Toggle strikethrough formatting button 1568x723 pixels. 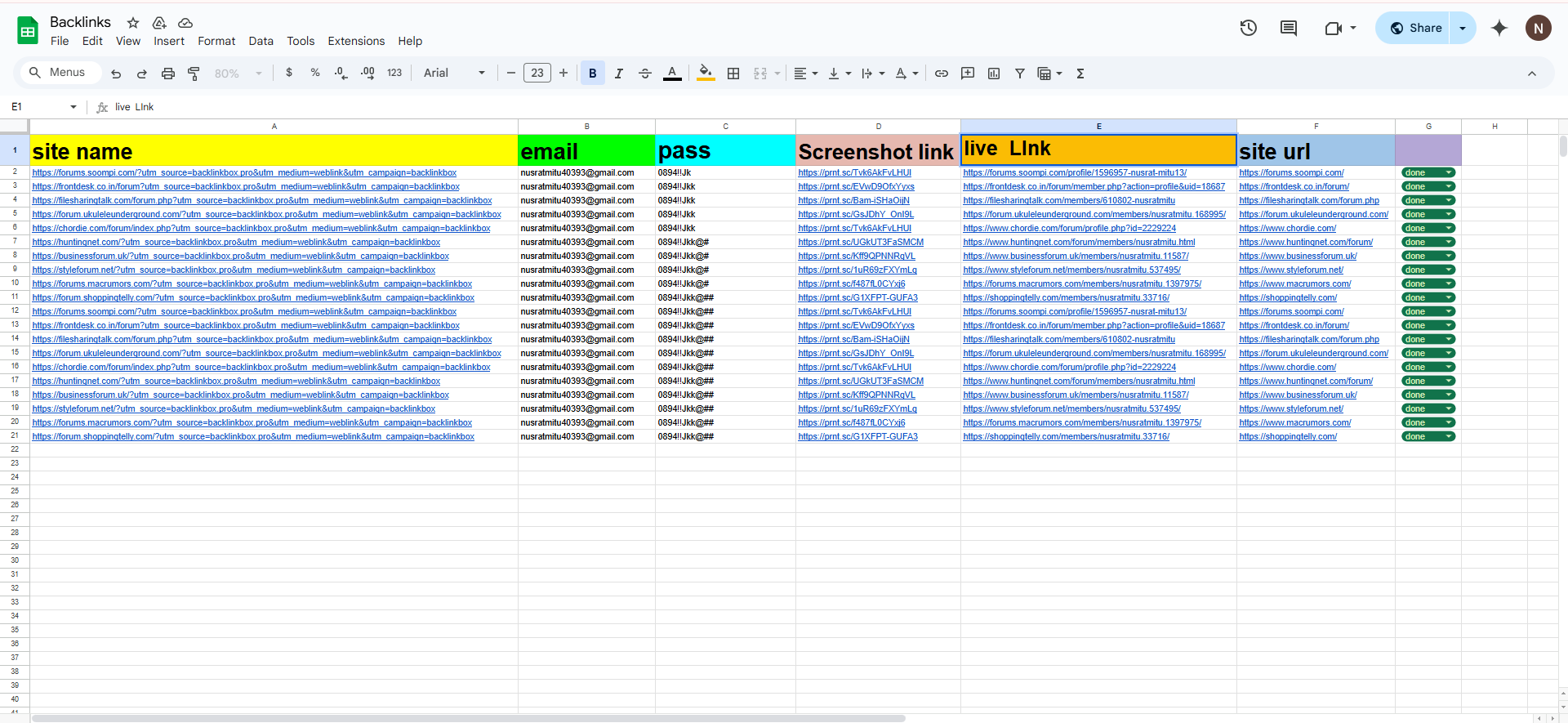(x=645, y=74)
